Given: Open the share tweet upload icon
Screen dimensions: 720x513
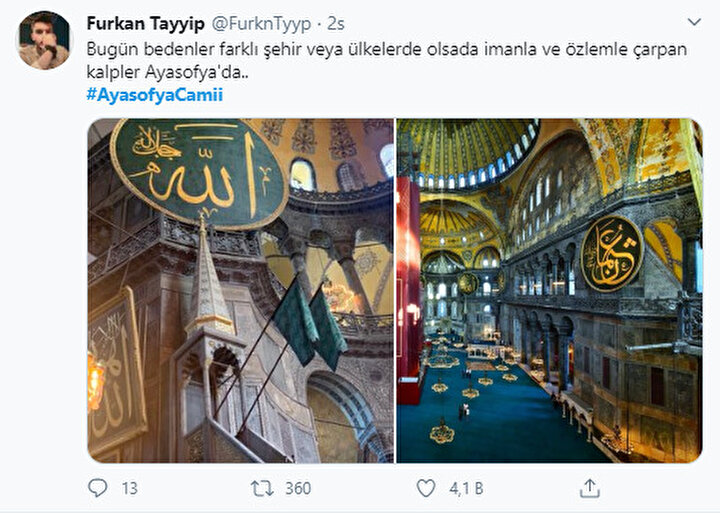Looking at the screenshot, I should tap(590, 488).
